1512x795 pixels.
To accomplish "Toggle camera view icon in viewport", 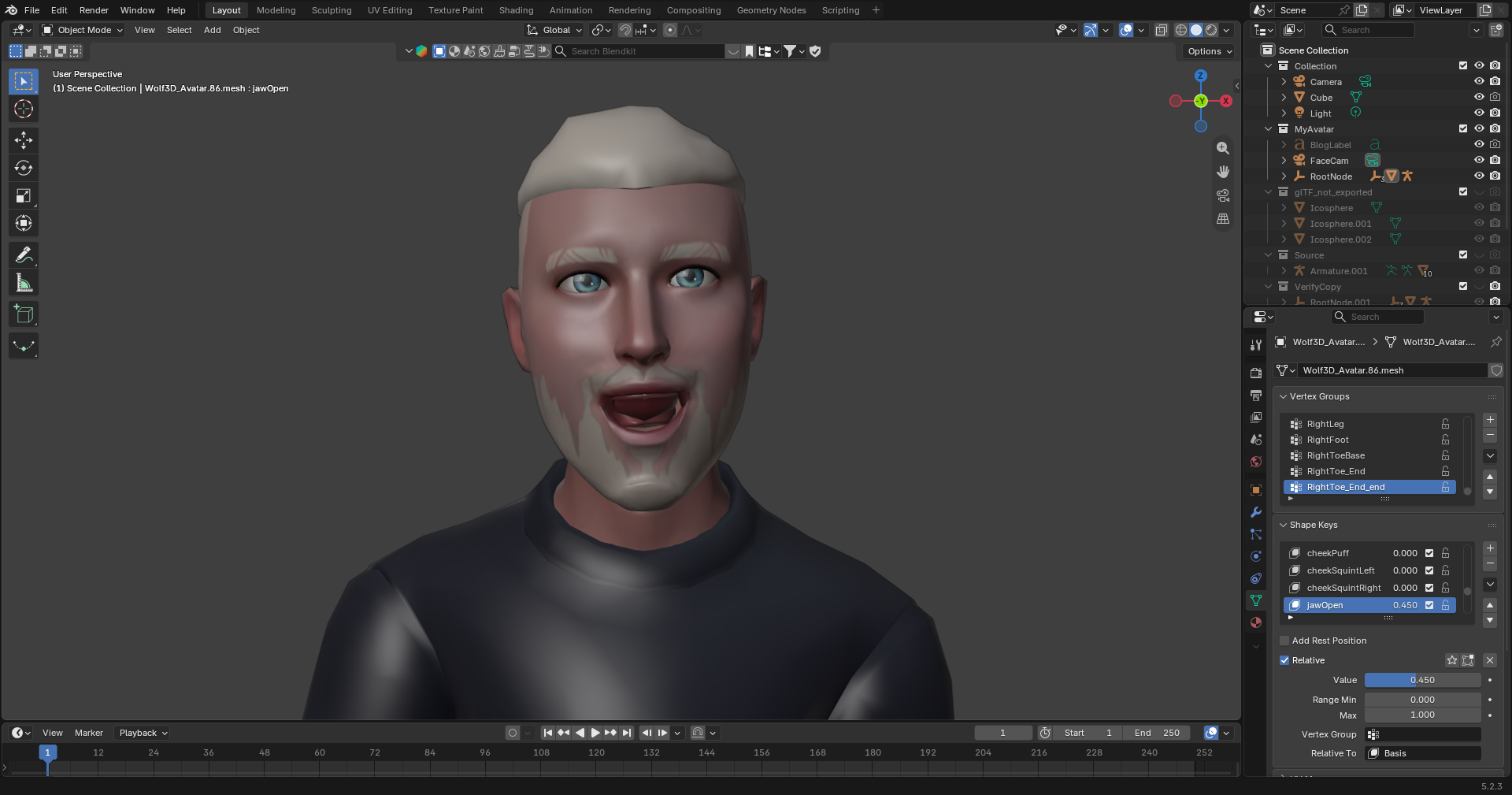I will tap(1223, 195).
